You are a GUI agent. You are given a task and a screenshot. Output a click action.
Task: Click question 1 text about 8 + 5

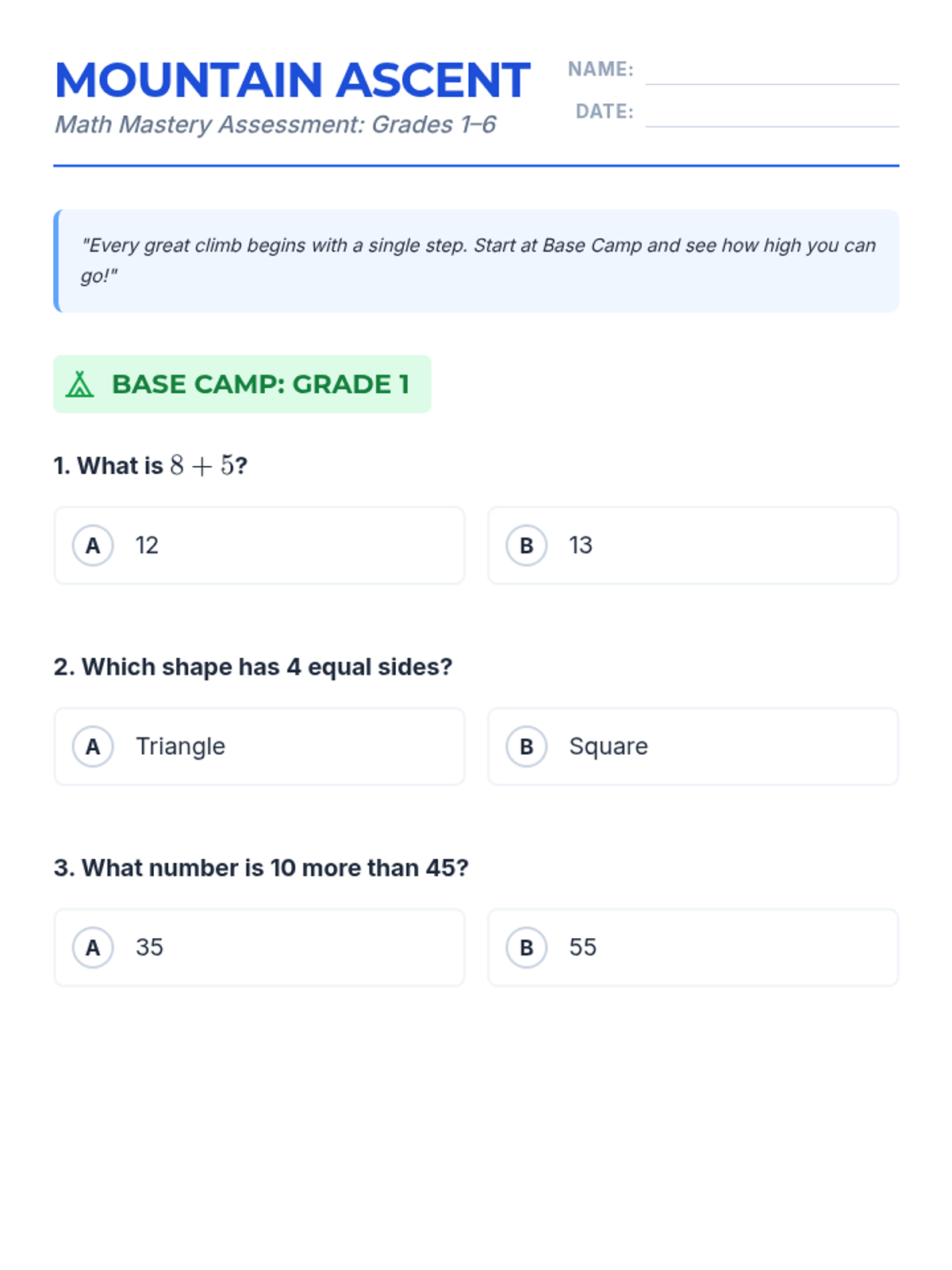(x=151, y=465)
